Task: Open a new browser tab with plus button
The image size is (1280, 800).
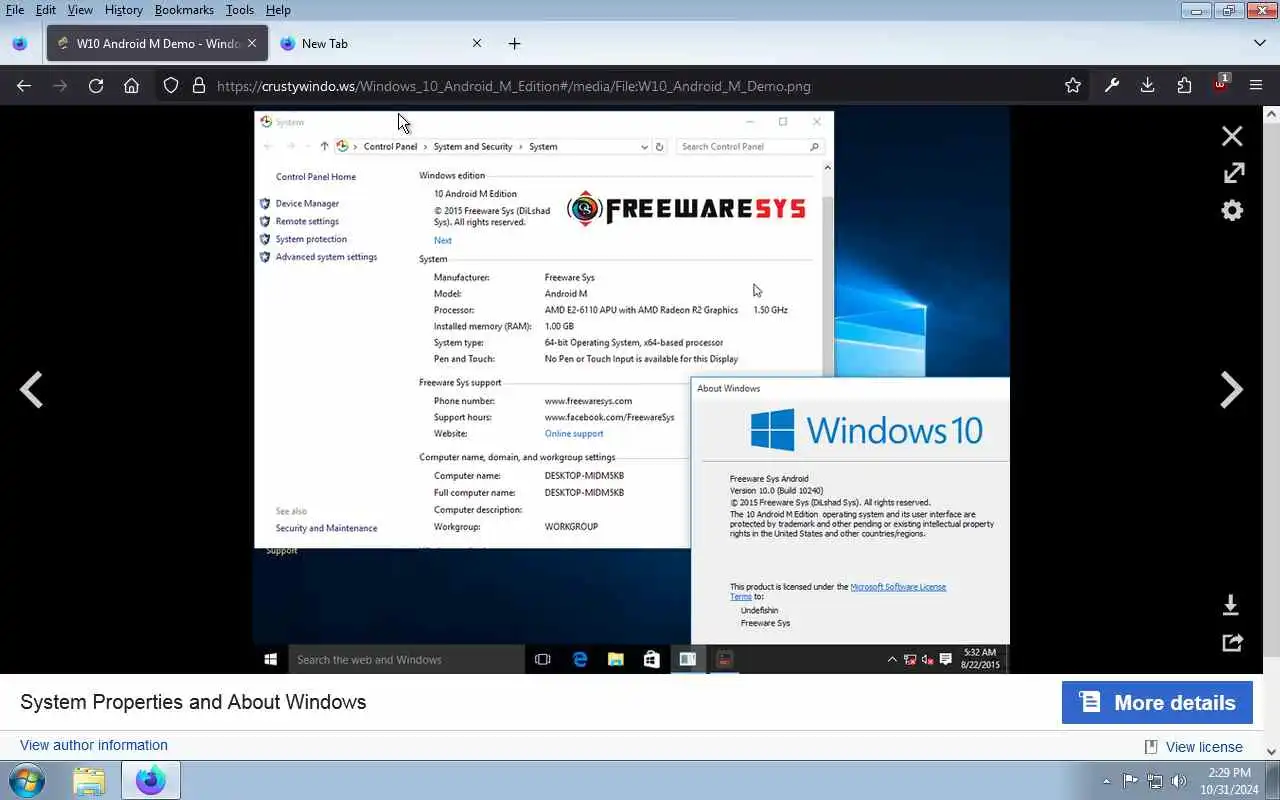Action: coord(514,44)
